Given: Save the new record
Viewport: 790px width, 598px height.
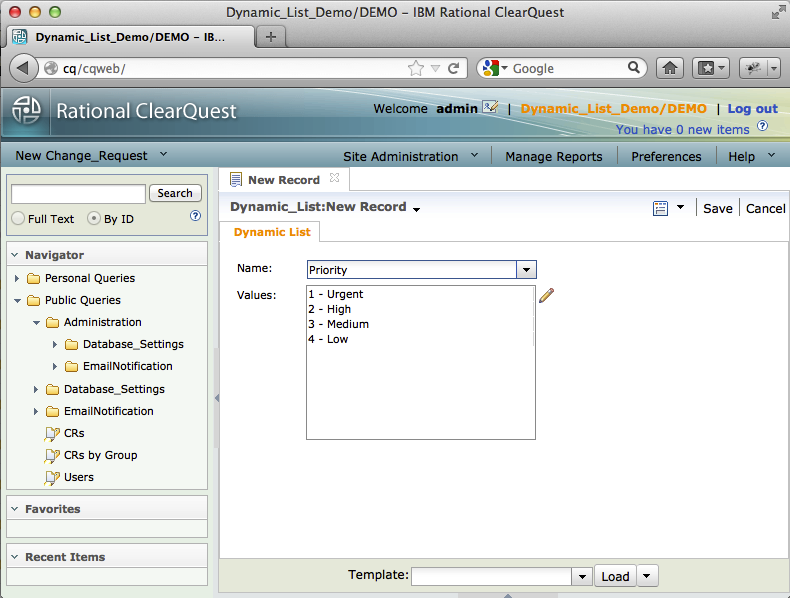Looking at the screenshot, I should (717, 208).
